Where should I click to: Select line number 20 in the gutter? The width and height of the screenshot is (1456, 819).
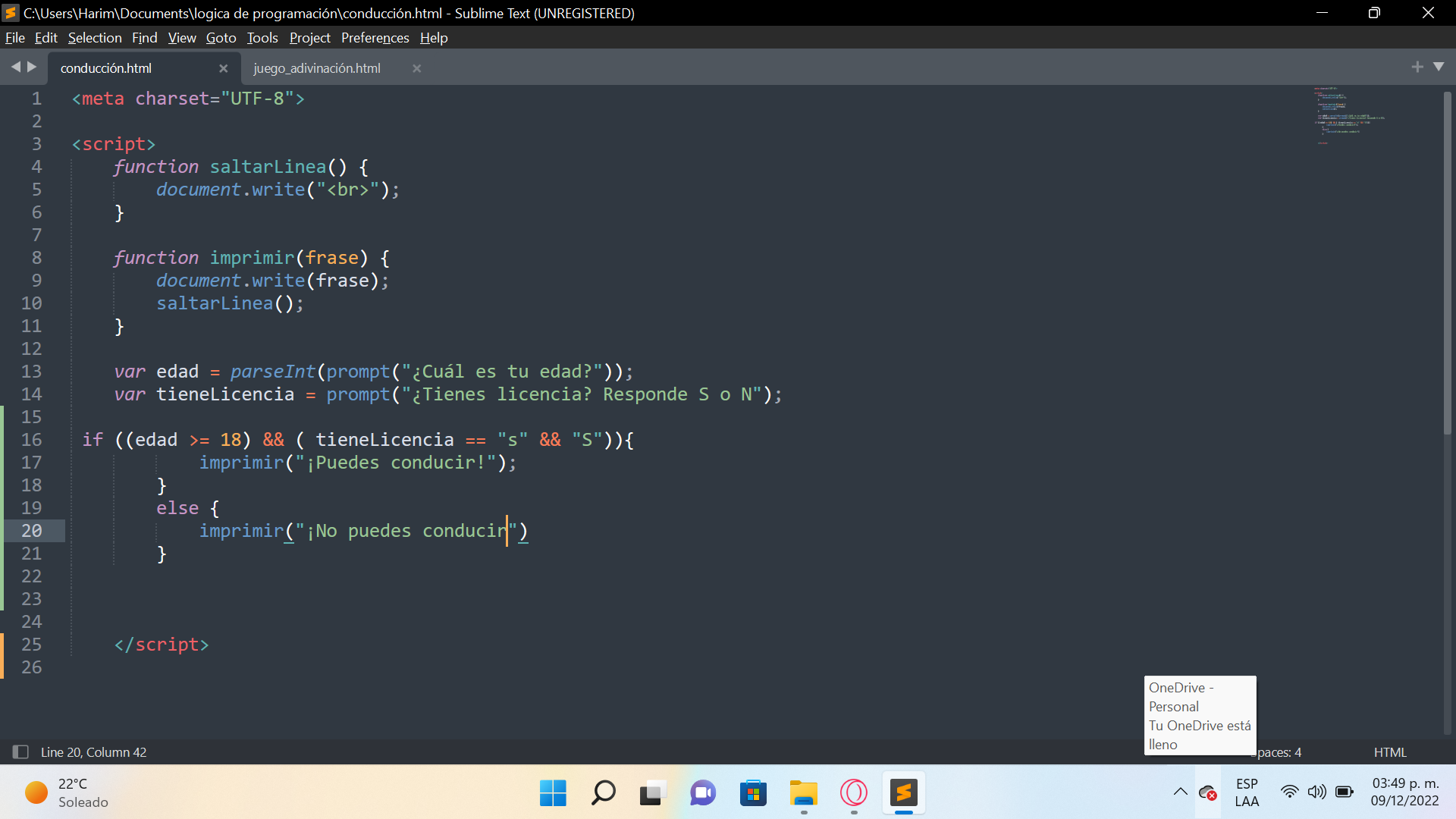click(x=32, y=531)
